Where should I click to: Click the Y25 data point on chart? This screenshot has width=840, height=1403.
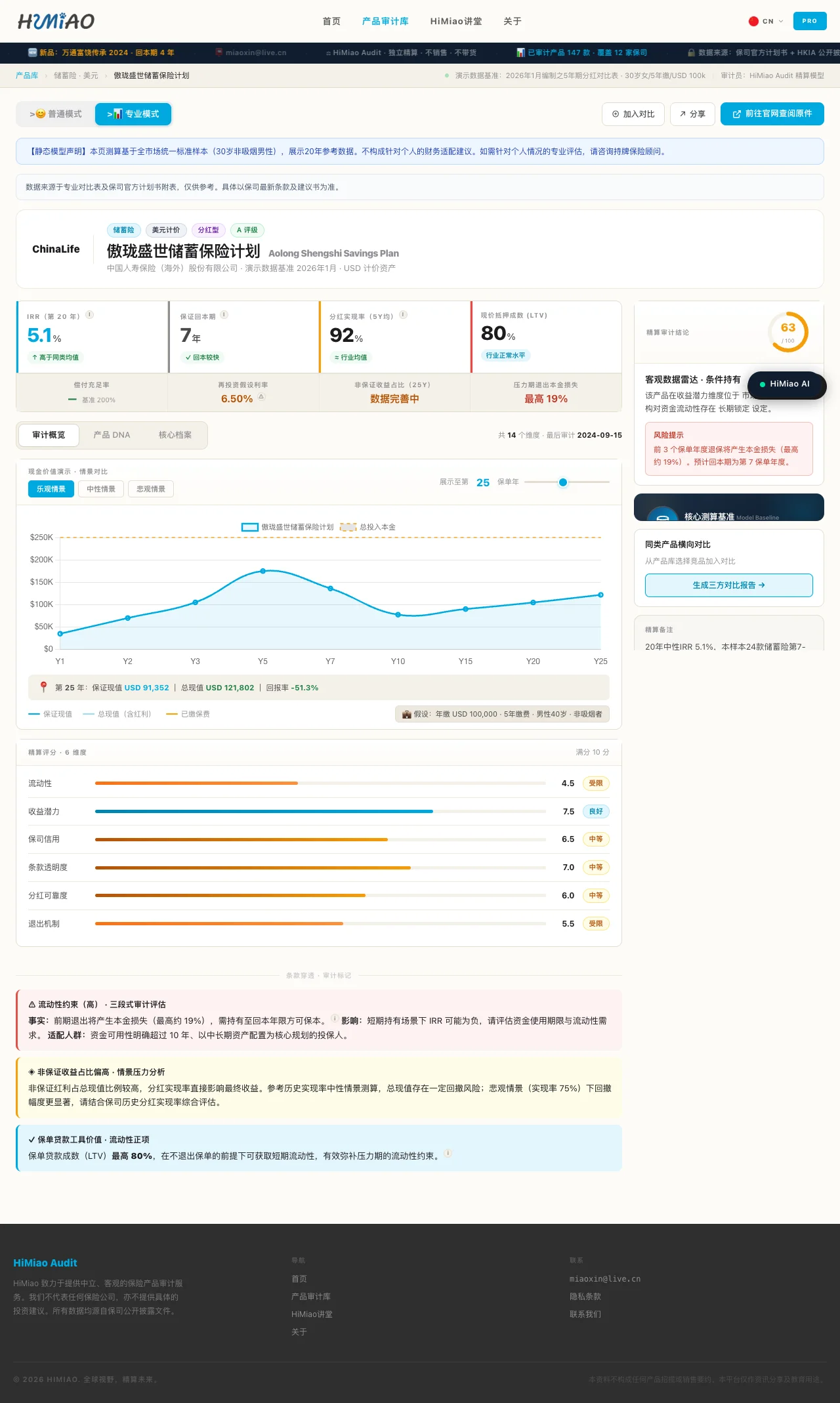point(600,595)
